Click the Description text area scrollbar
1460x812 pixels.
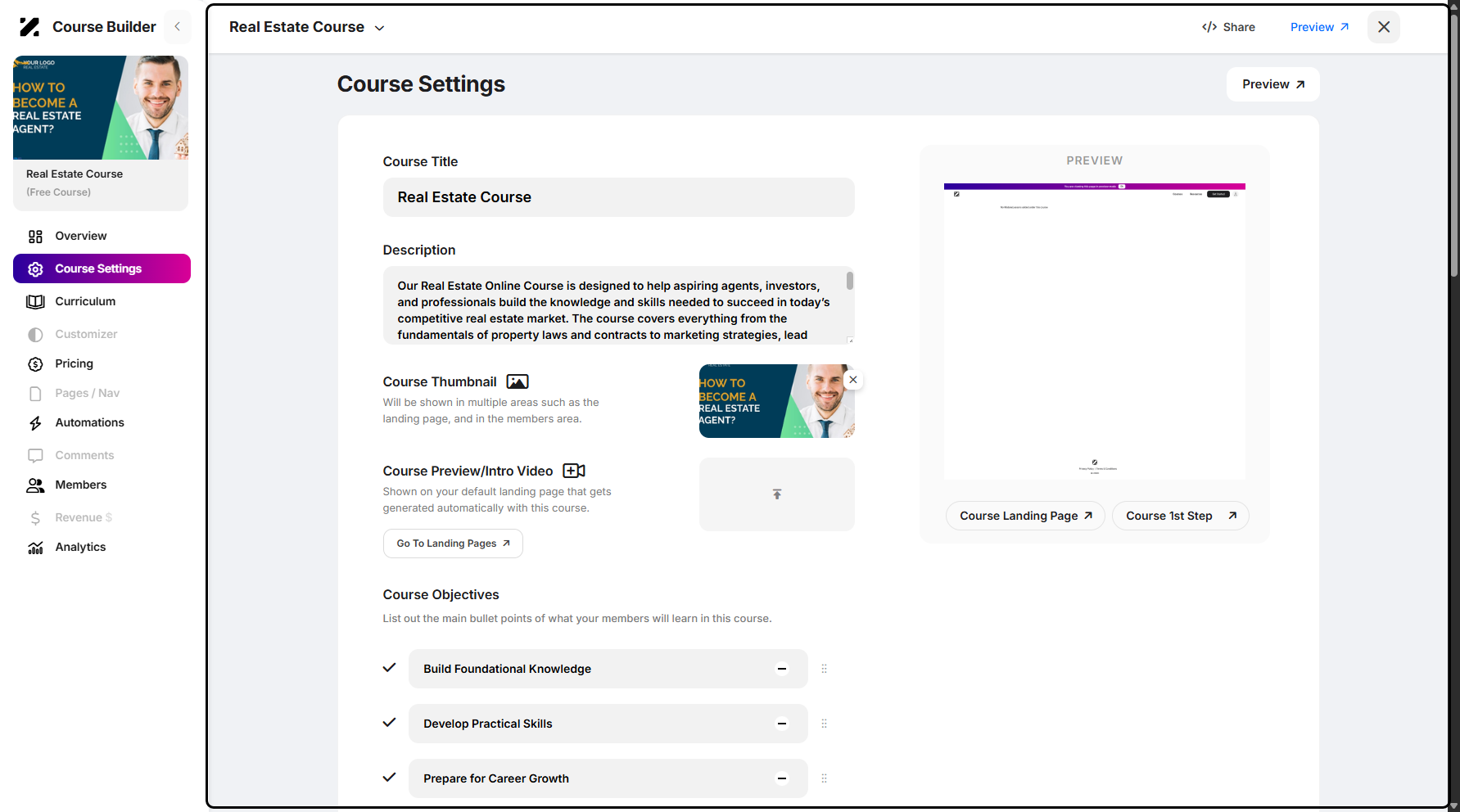coord(850,281)
